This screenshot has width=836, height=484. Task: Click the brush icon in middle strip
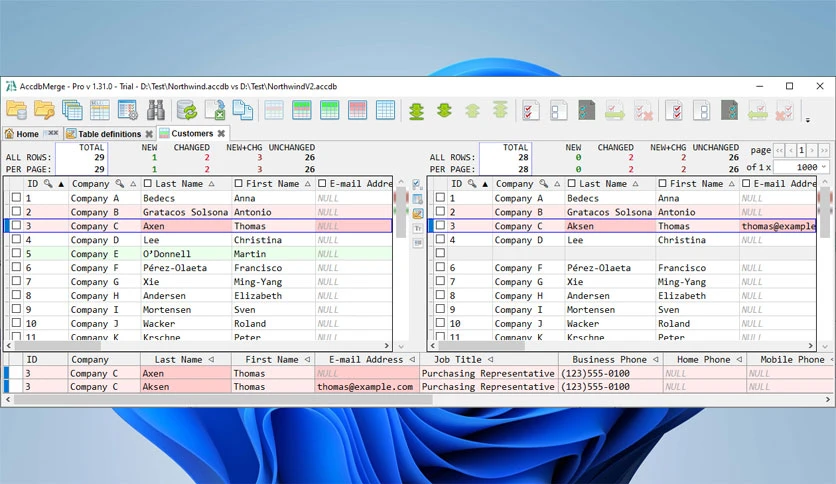417,214
